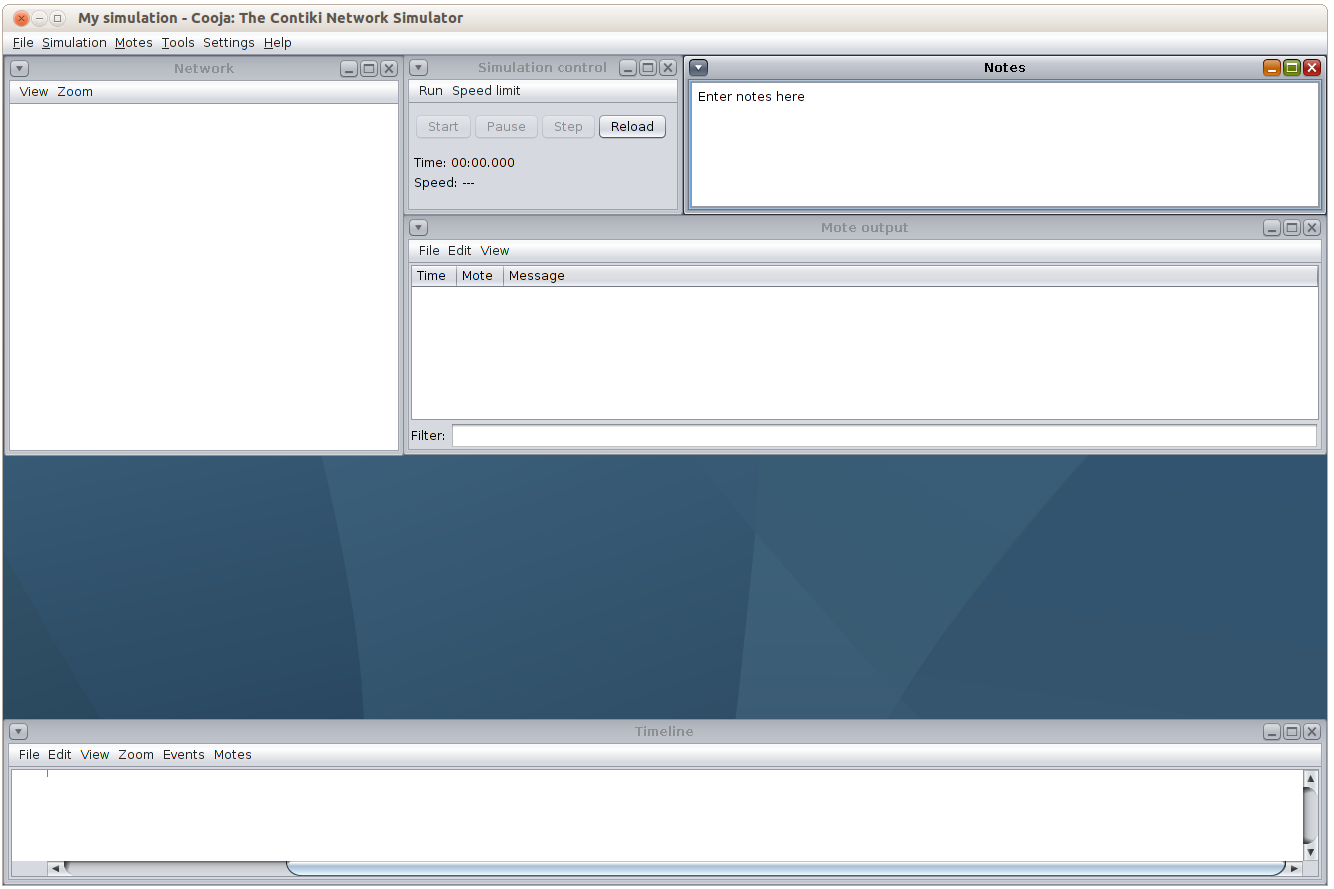Maximize the Simulation control panel

click(648, 68)
